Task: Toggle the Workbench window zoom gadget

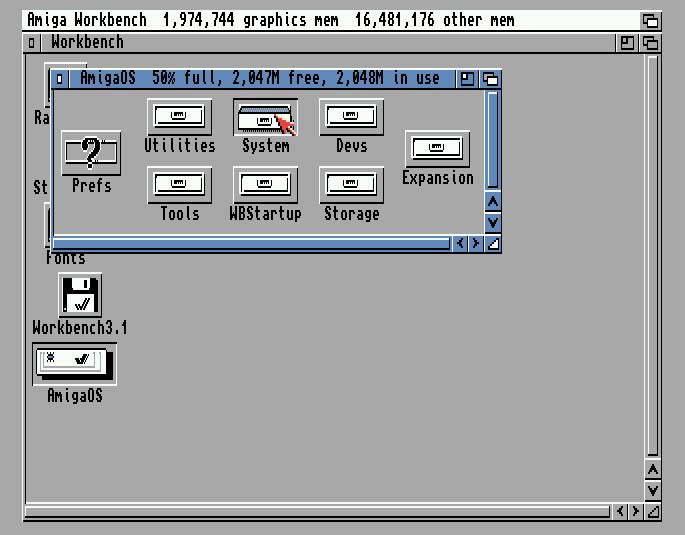Action: coord(627,42)
